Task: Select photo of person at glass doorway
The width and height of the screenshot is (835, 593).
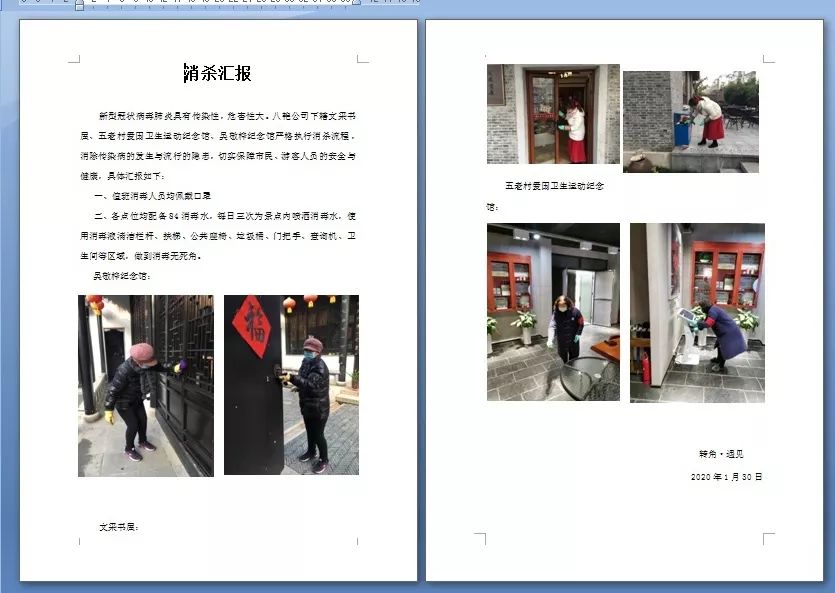Action: coord(553,114)
